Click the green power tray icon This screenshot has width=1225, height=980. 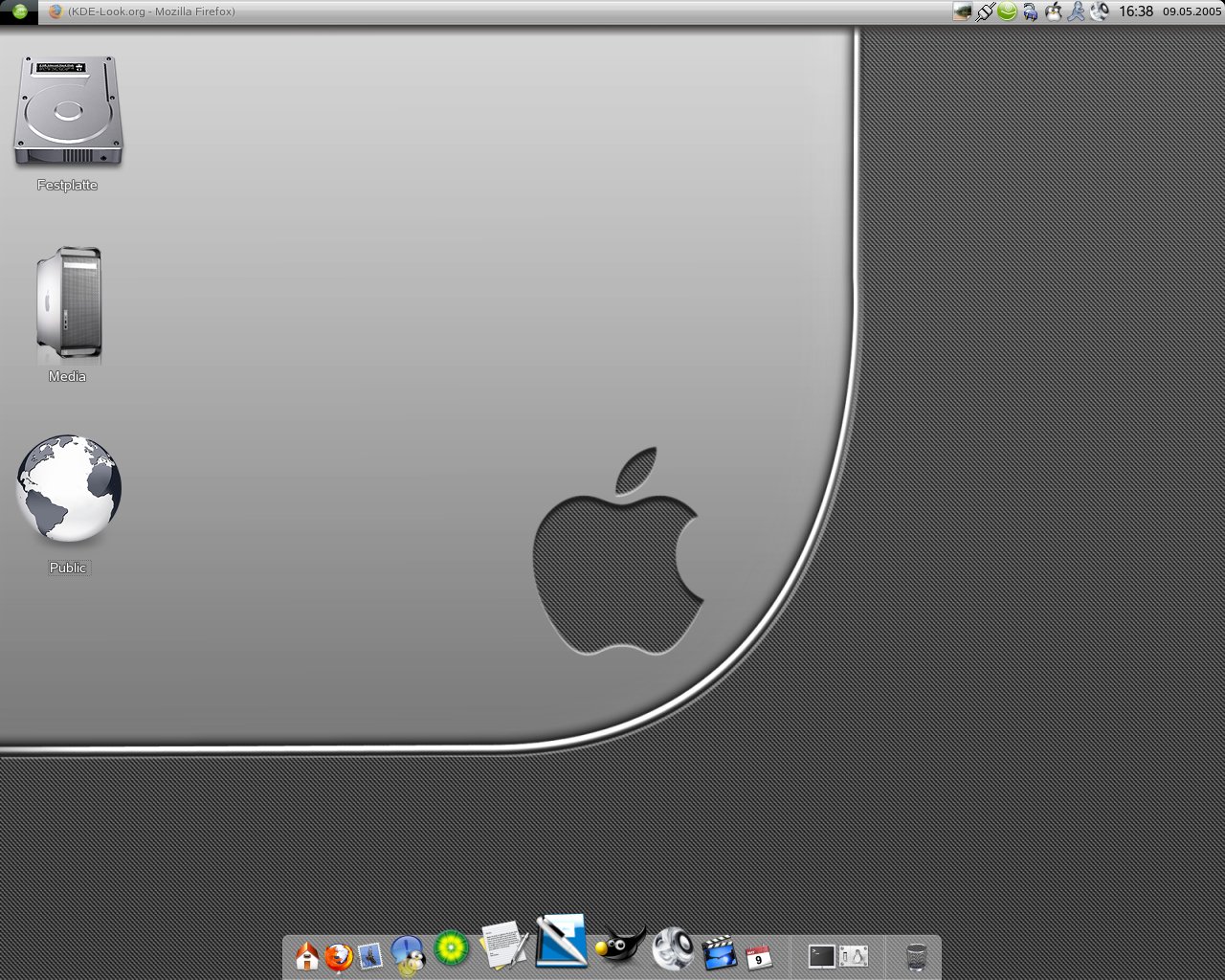click(x=1007, y=11)
